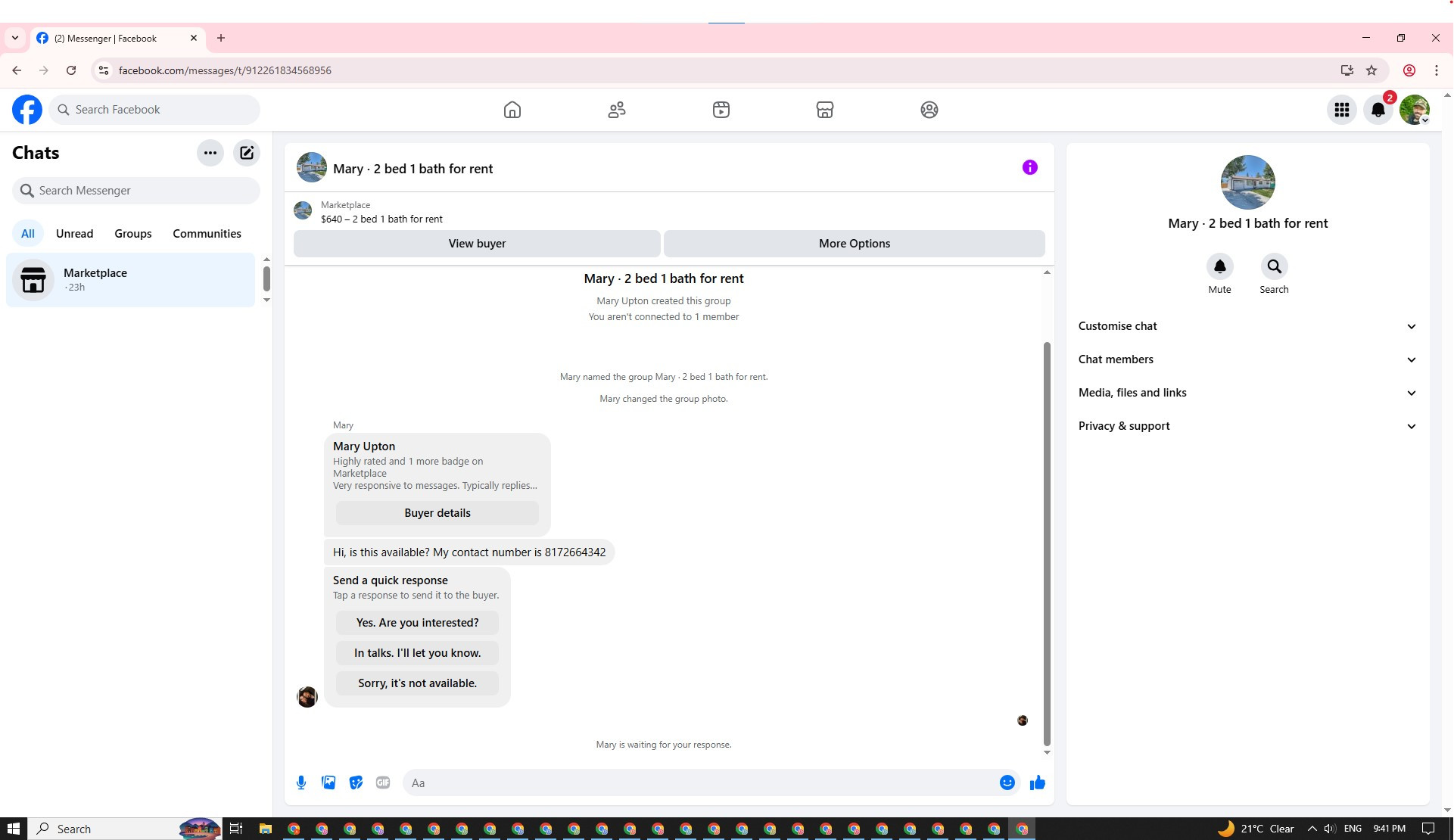This screenshot has height=840, width=1454.
Task: Open the Friends icon in top navigation
Action: pyautogui.click(x=617, y=110)
